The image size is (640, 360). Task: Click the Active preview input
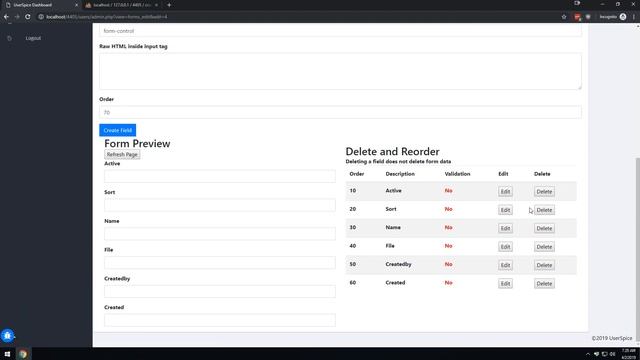point(220,176)
